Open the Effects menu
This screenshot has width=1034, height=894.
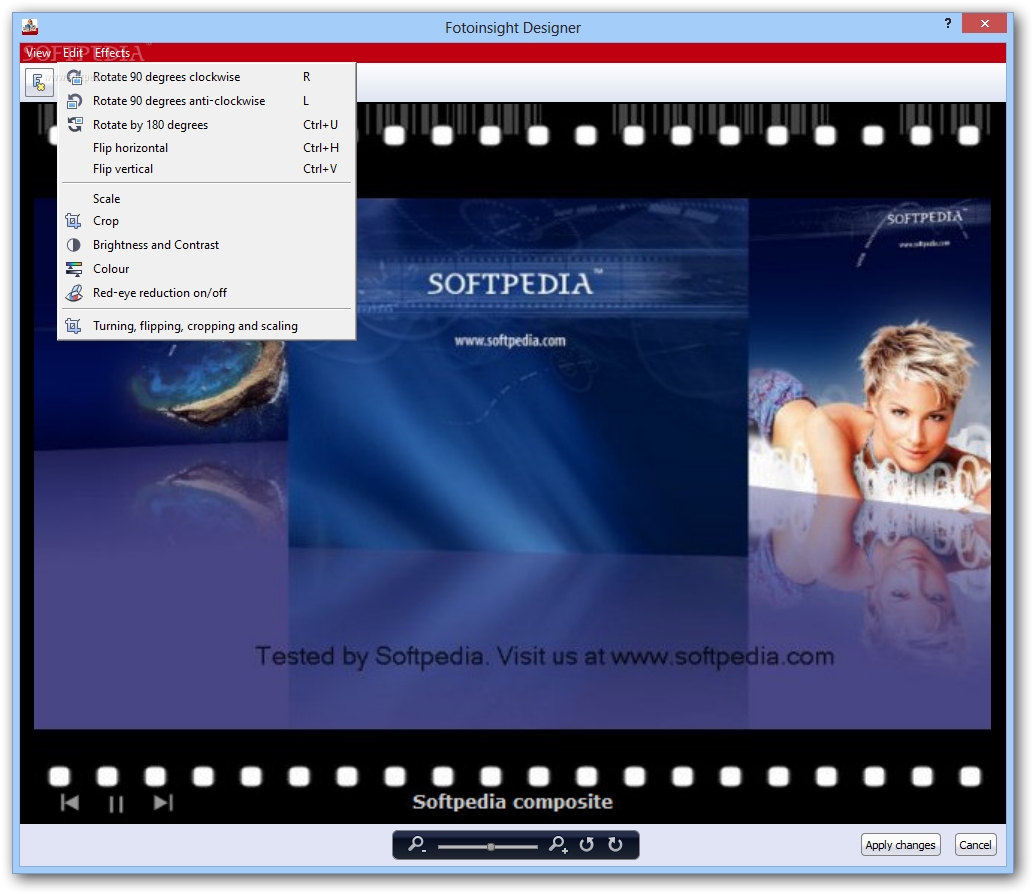[x=112, y=53]
